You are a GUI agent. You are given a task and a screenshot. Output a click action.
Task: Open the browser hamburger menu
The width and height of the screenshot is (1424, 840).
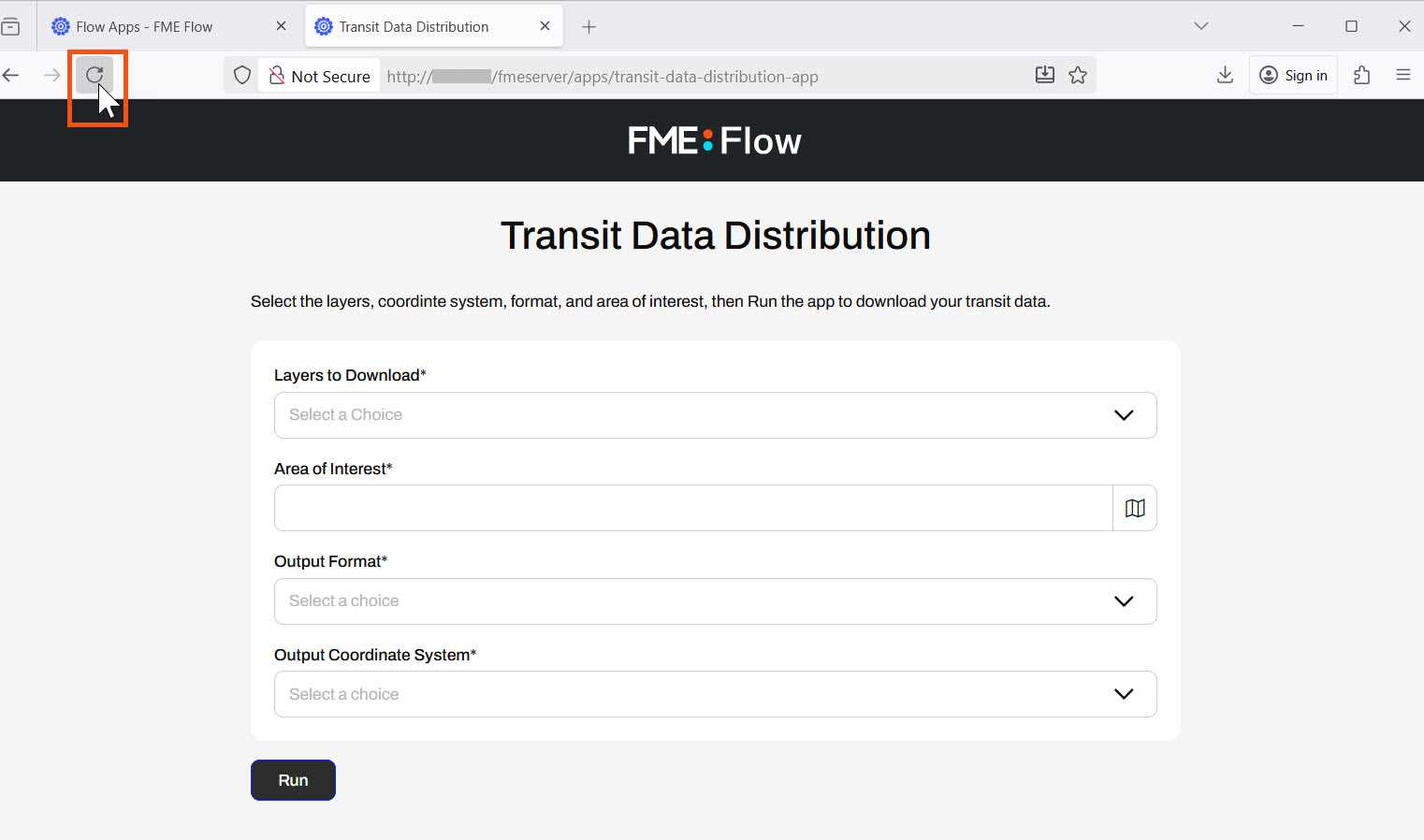coord(1402,76)
